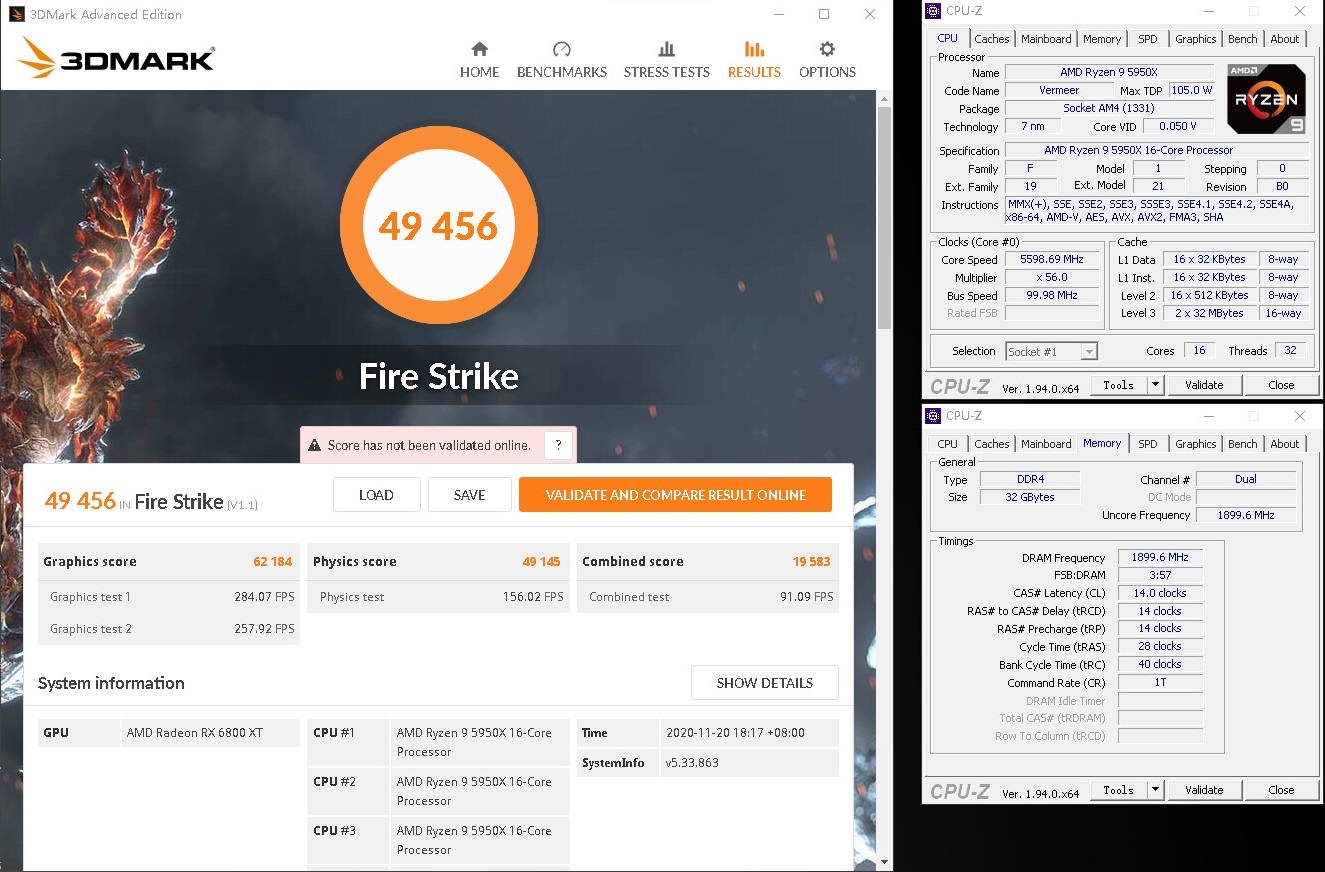Select About tab in lower CPU-Z
Screen dimensions: 1325x872
coord(1285,444)
